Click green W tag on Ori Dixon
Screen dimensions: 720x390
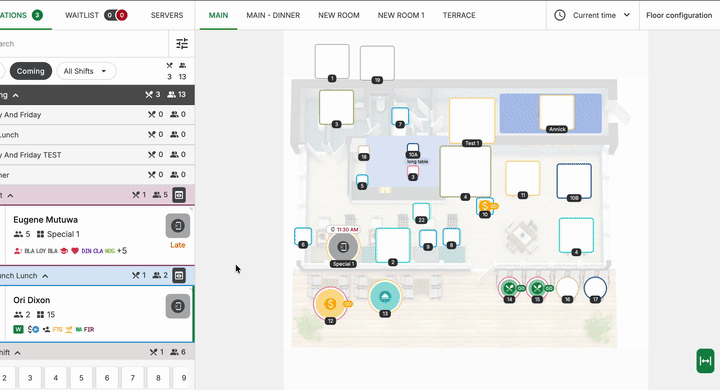pos(18,329)
